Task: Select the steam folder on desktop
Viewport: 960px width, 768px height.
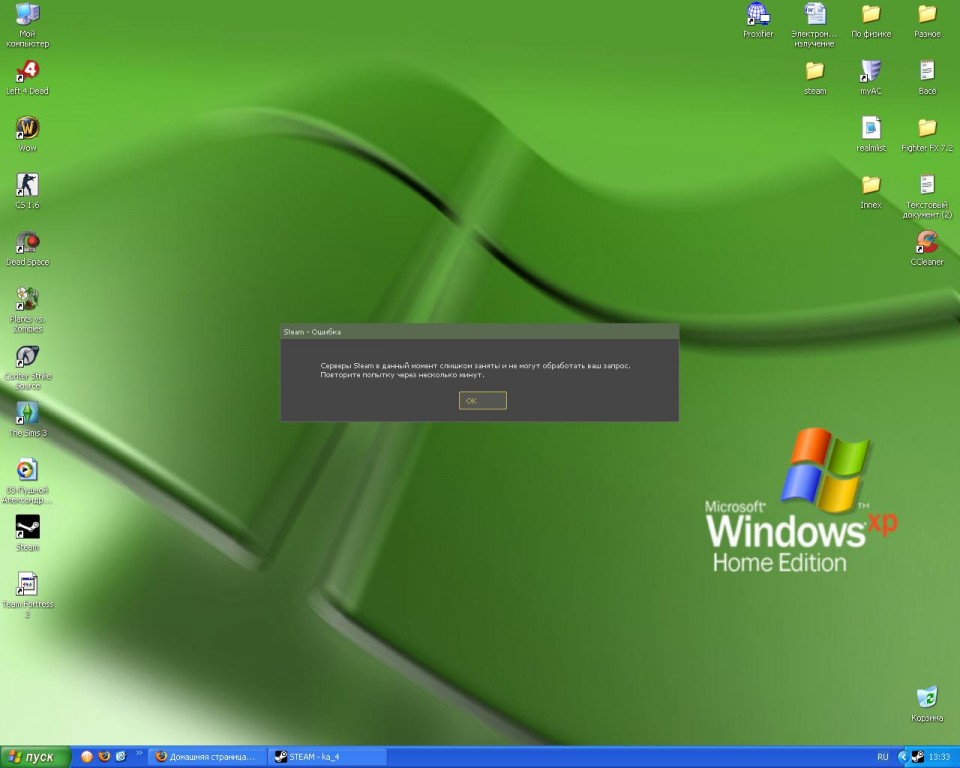Action: [814, 77]
